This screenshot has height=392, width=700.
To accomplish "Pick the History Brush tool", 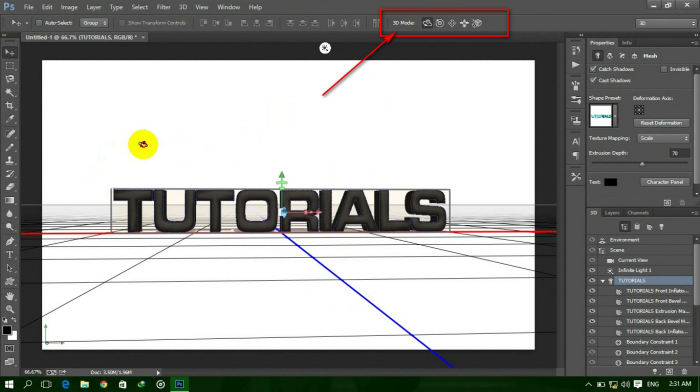I will coord(9,174).
